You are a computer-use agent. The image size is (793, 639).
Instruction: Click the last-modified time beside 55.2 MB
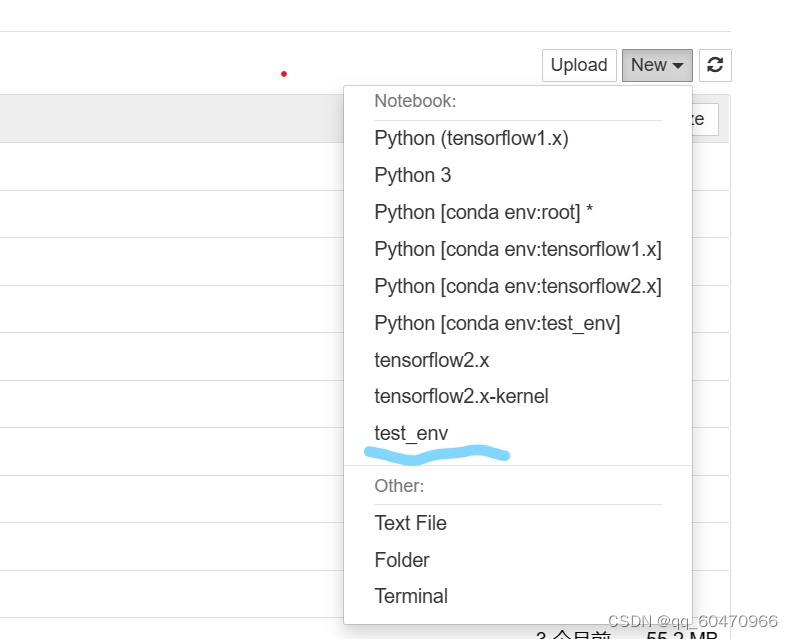coord(573,634)
